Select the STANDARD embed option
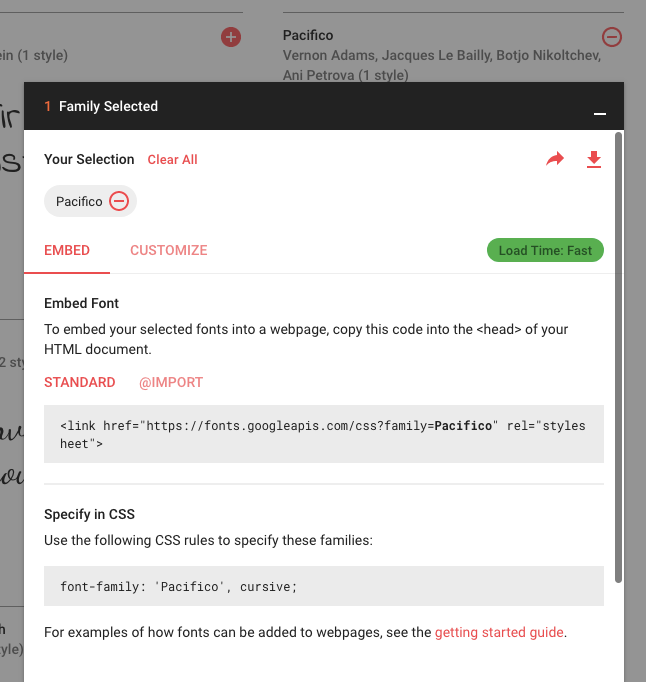This screenshot has width=646, height=682. [x=80, y=382]
